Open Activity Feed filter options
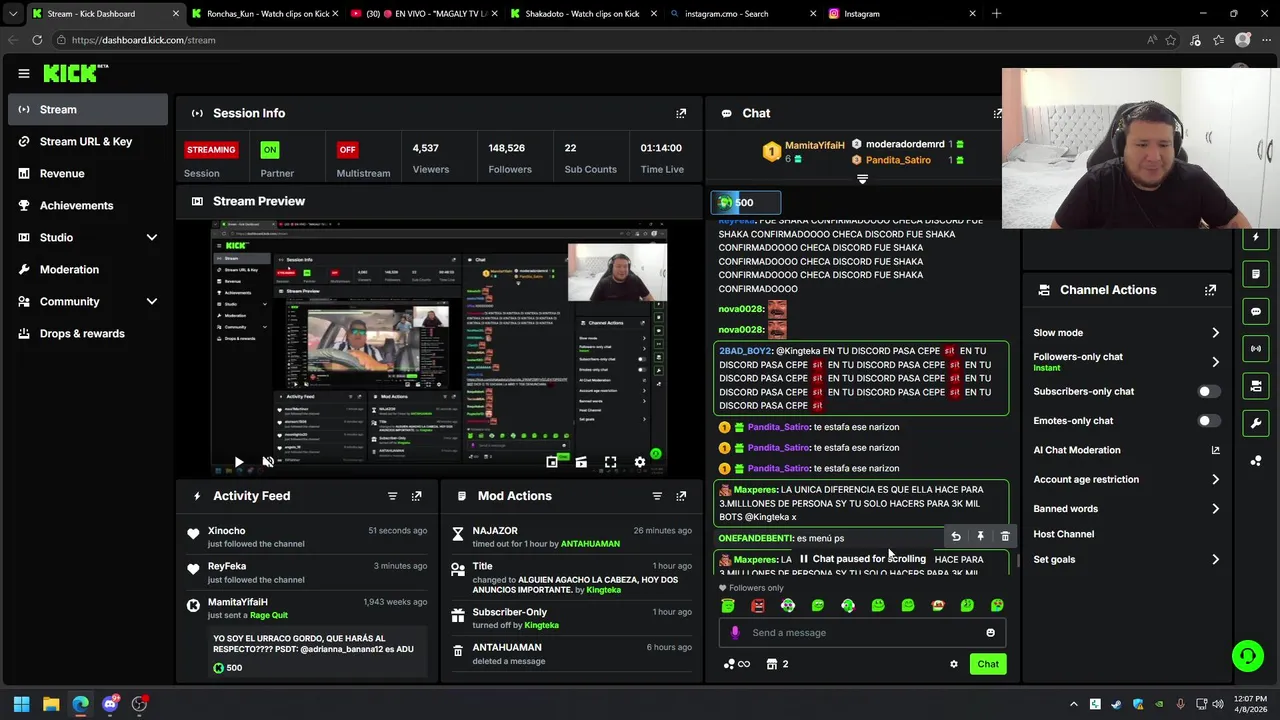The height and width of the screenshot is (720, 1280). (x=392, y=496)
